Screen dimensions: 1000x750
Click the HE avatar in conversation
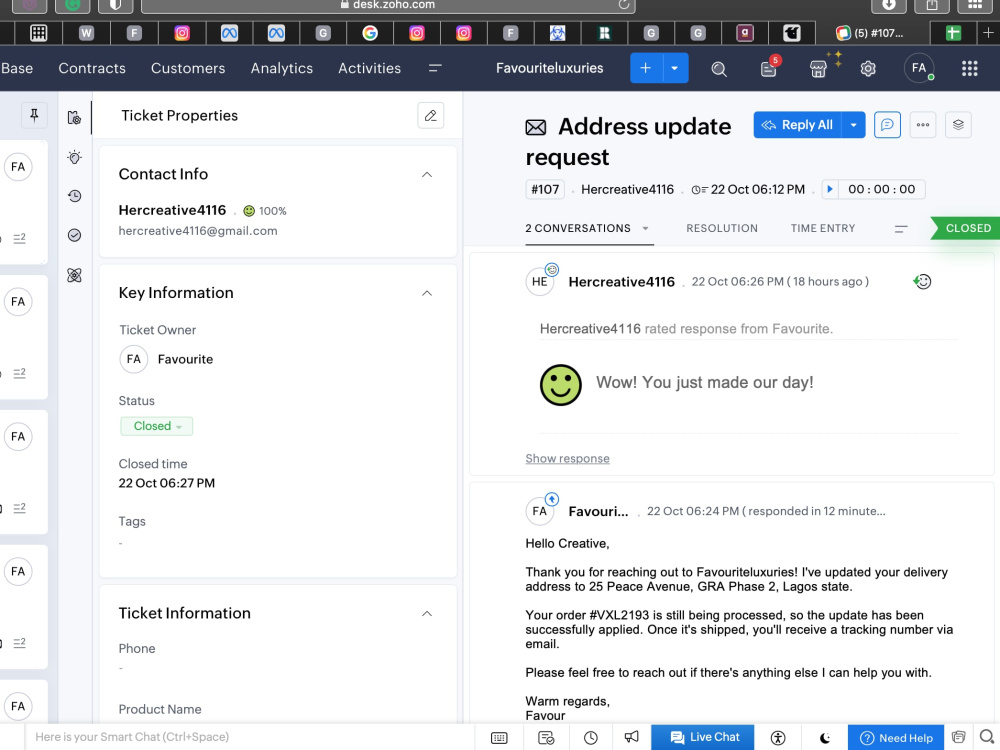[x=540, y=281]
